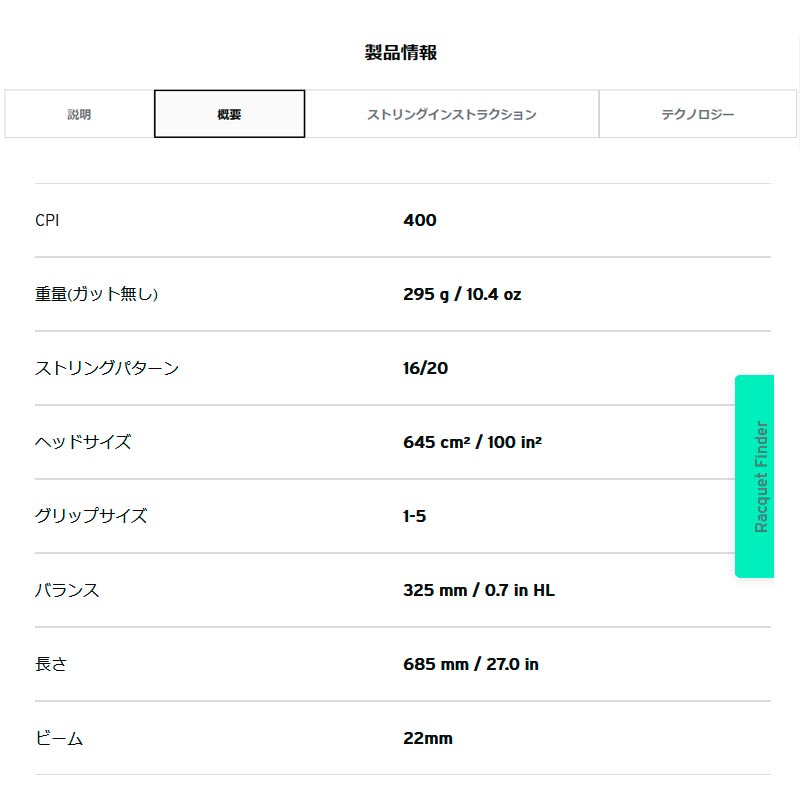
Task: Click the バランス value 325 mm
Action: 435,590
